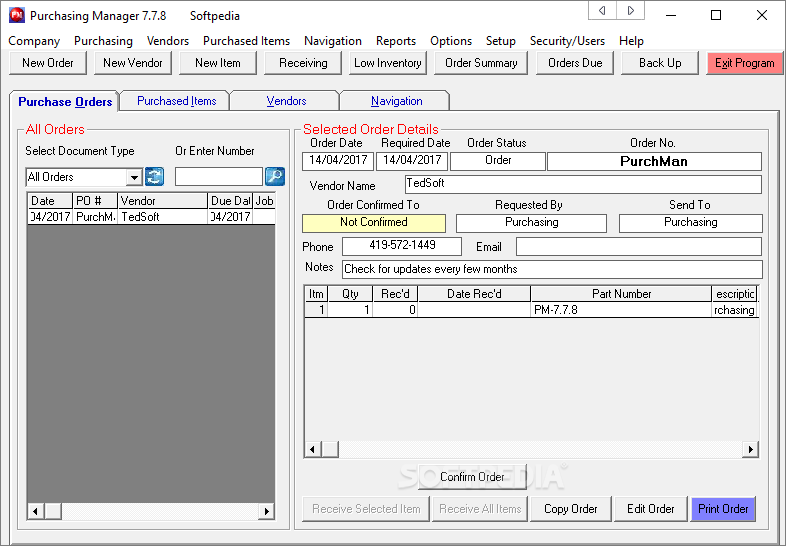Open the All Orders document type dropdown
Viewport: 786px width, 546px height.
point(134,177)
